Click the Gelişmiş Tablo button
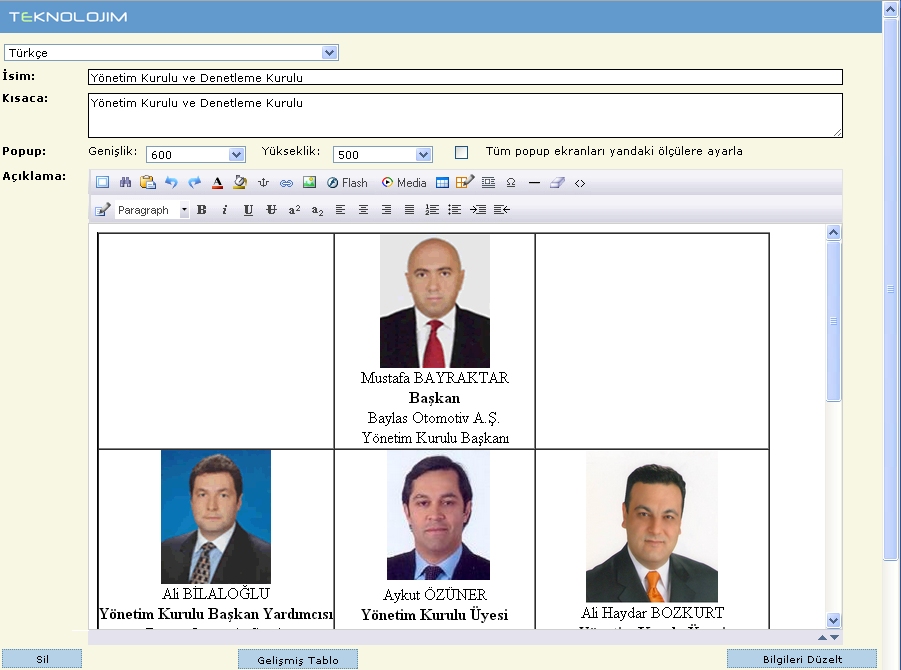The image size is (901, 670). [x=298, y=660]
